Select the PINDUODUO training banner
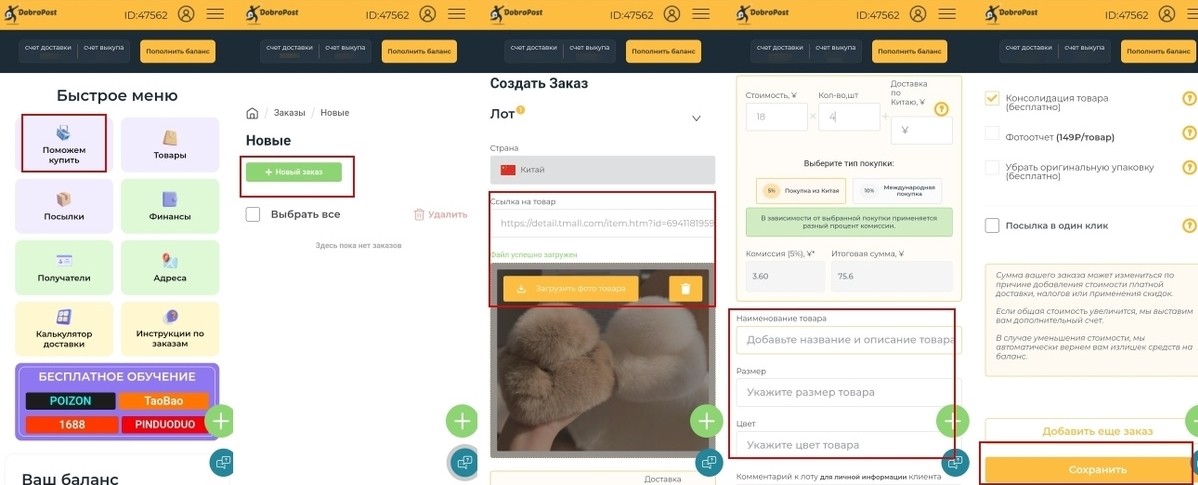Viewport: 1198px width, 485px height. [x=166, y=424]
